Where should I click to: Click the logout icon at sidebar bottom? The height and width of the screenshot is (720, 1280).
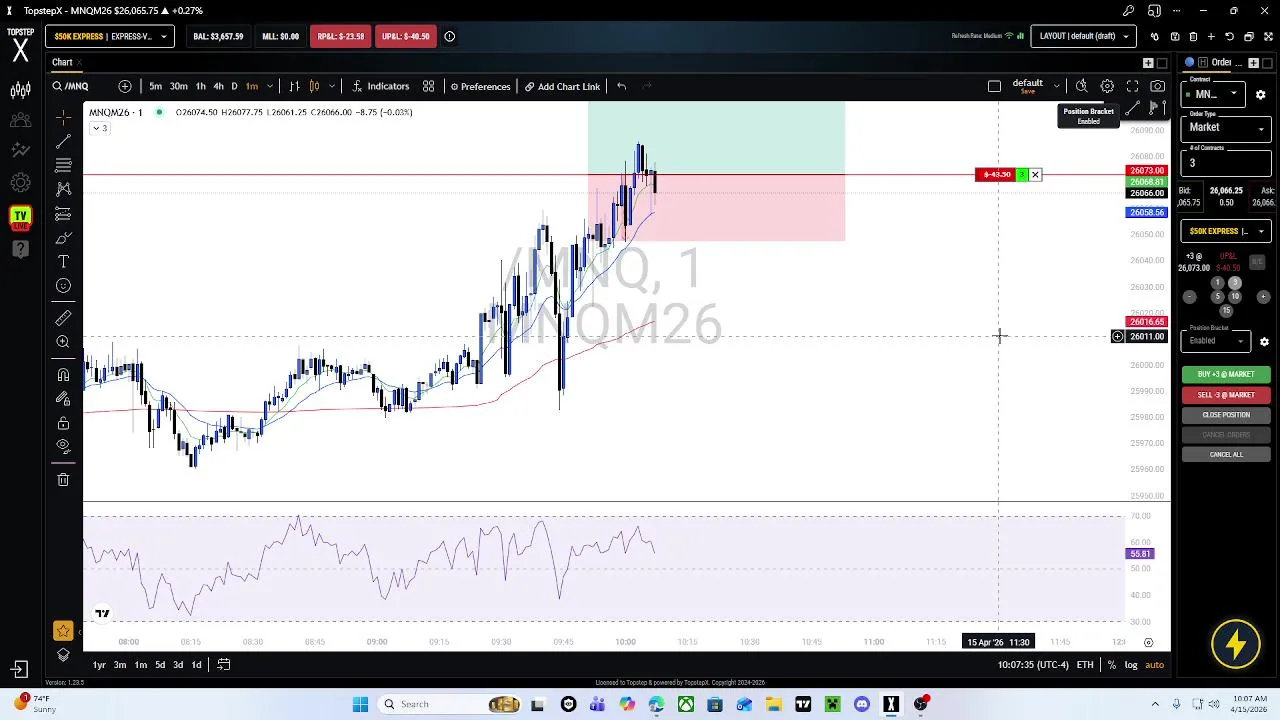[19, 669]
